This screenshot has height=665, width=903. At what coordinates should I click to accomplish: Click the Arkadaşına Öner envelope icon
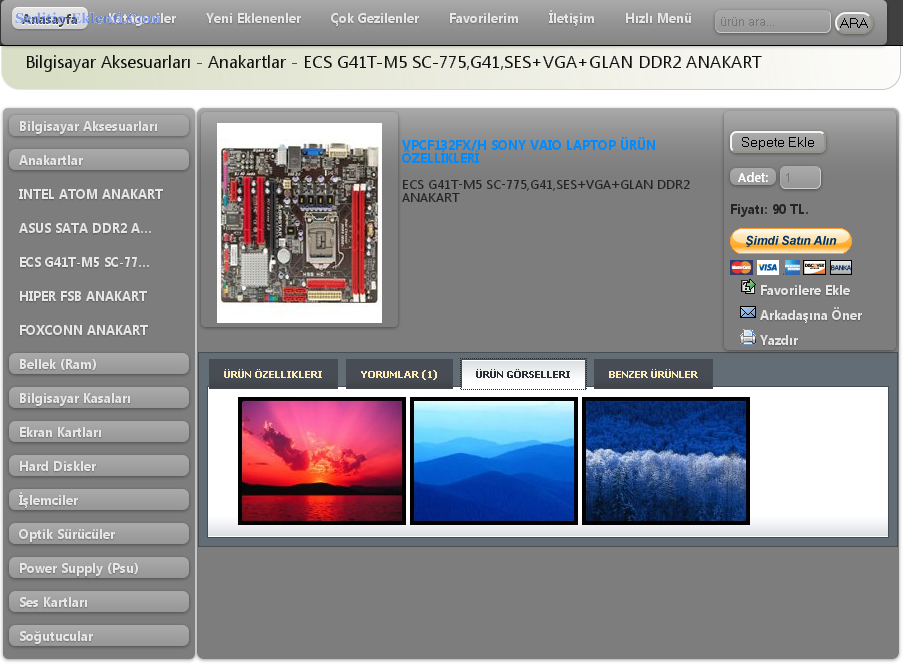point(748,312)
